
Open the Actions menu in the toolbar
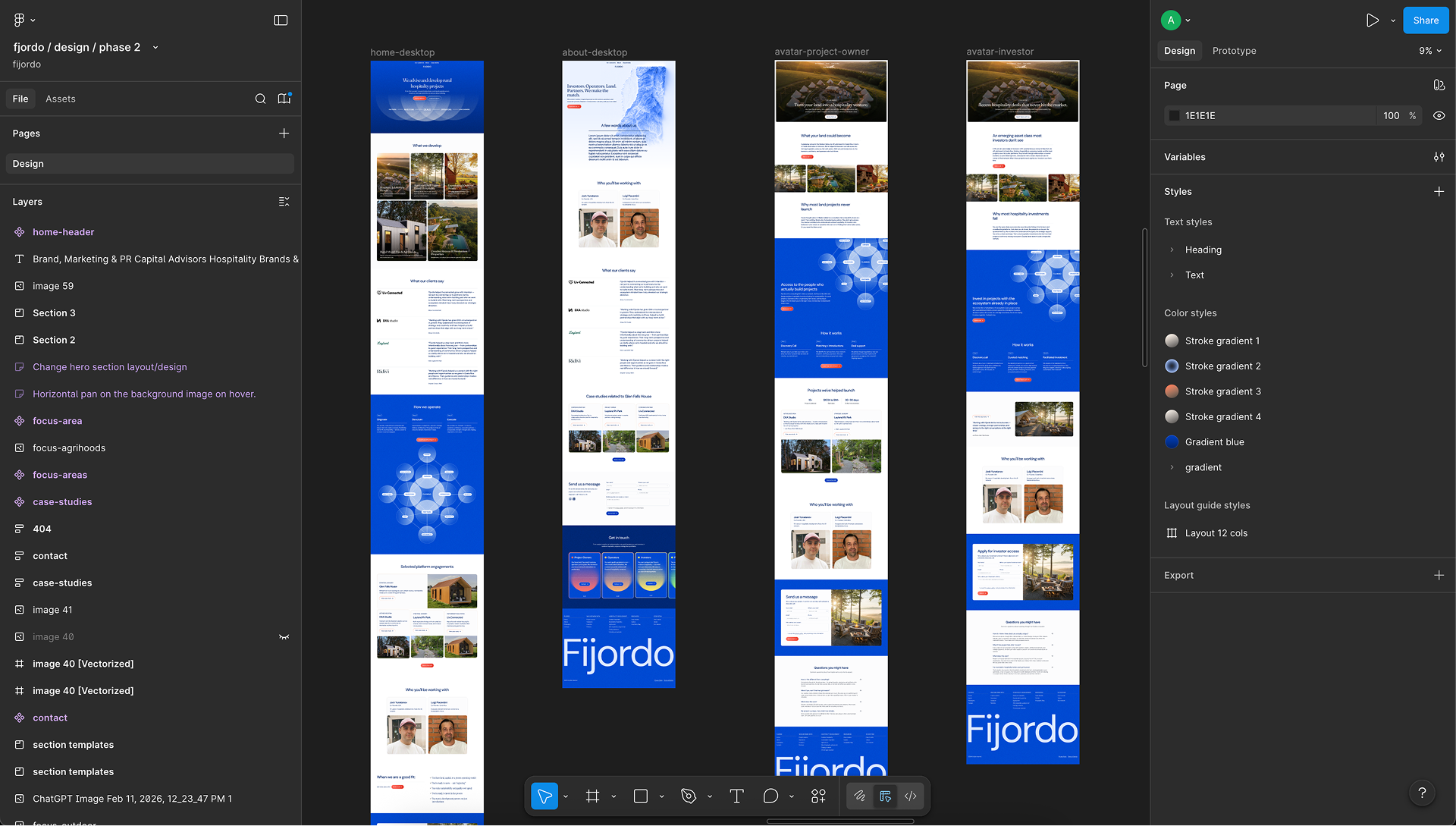click(x=818, y=796)
